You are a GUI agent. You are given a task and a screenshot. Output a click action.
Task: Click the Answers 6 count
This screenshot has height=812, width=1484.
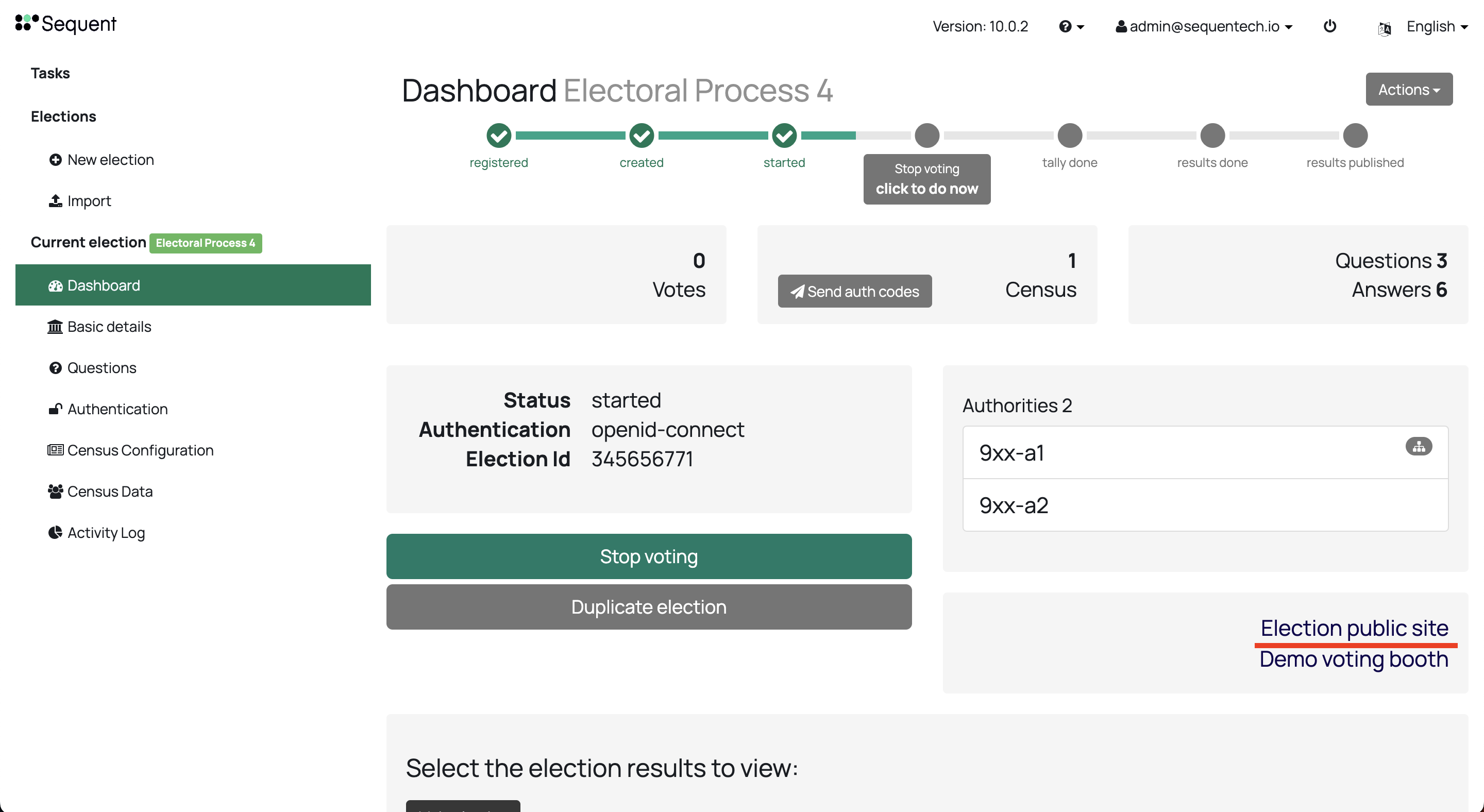click(1399, 290)
